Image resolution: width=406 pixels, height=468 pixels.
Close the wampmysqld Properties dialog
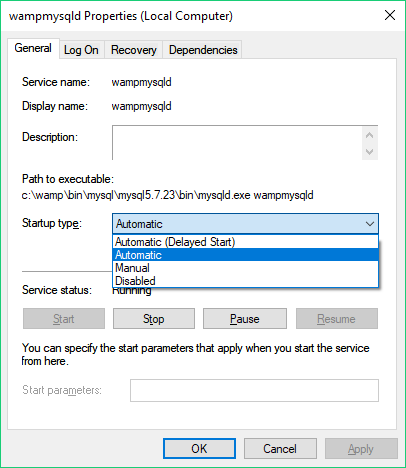[x=390, y=15]
